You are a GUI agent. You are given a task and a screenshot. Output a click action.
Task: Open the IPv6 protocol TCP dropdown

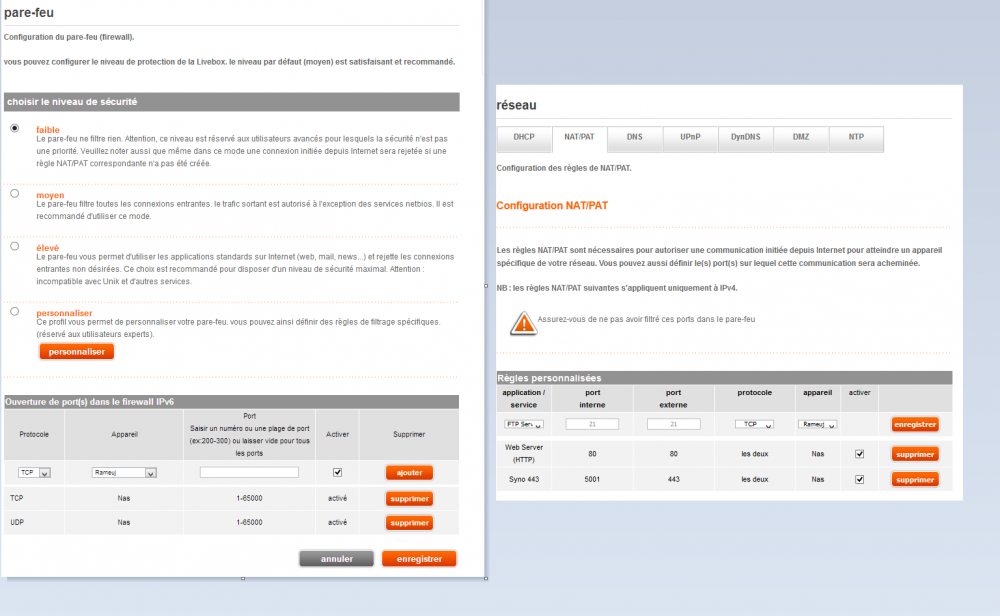(34, 473)
